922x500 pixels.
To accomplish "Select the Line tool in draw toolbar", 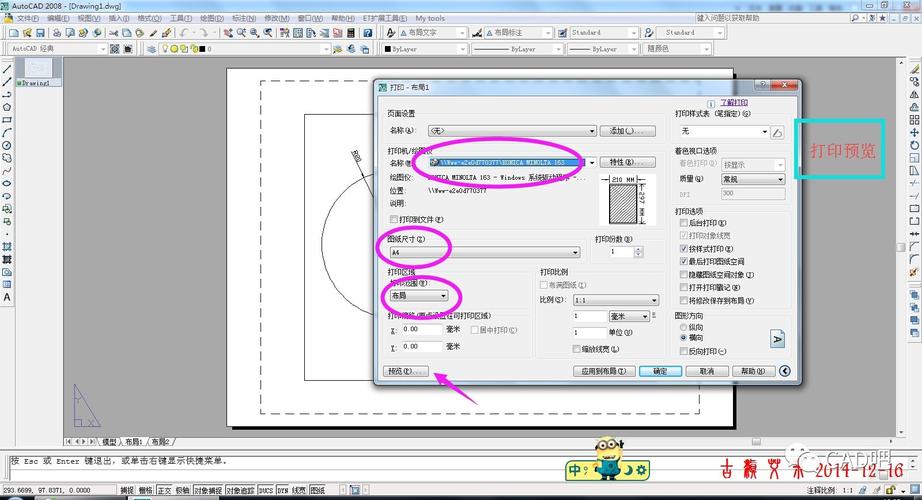I will tap(7, 69).
